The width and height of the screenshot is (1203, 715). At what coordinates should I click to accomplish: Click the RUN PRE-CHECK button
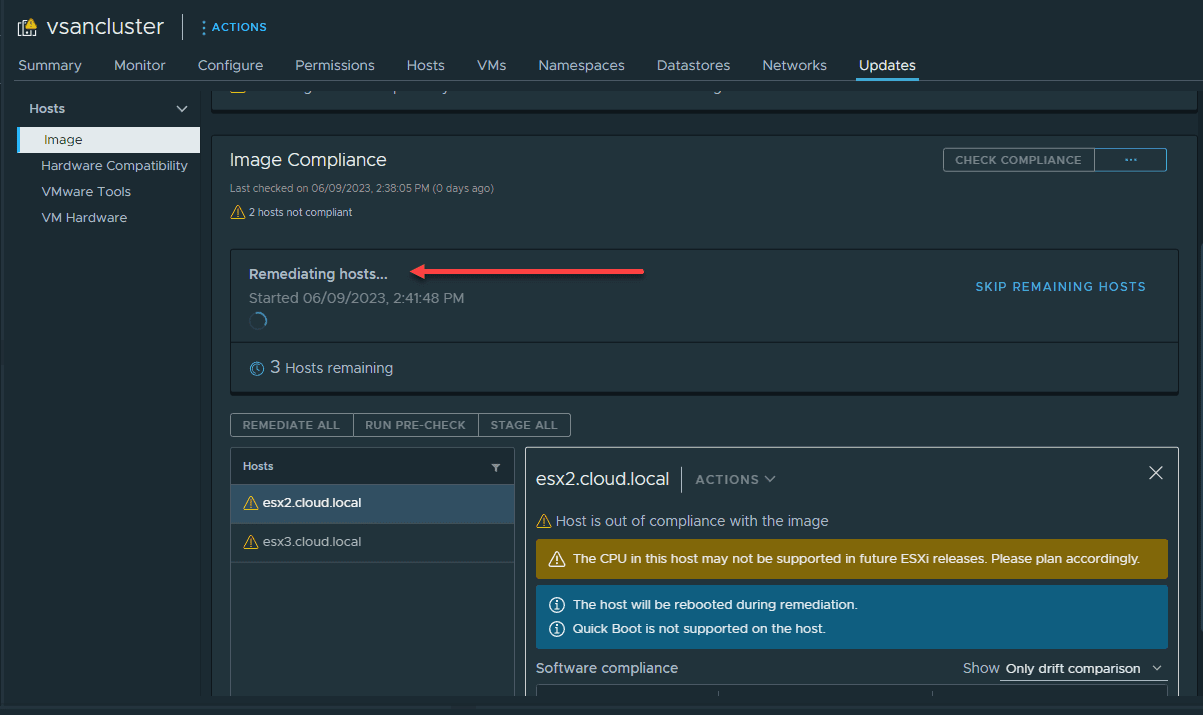pos(415,425)
